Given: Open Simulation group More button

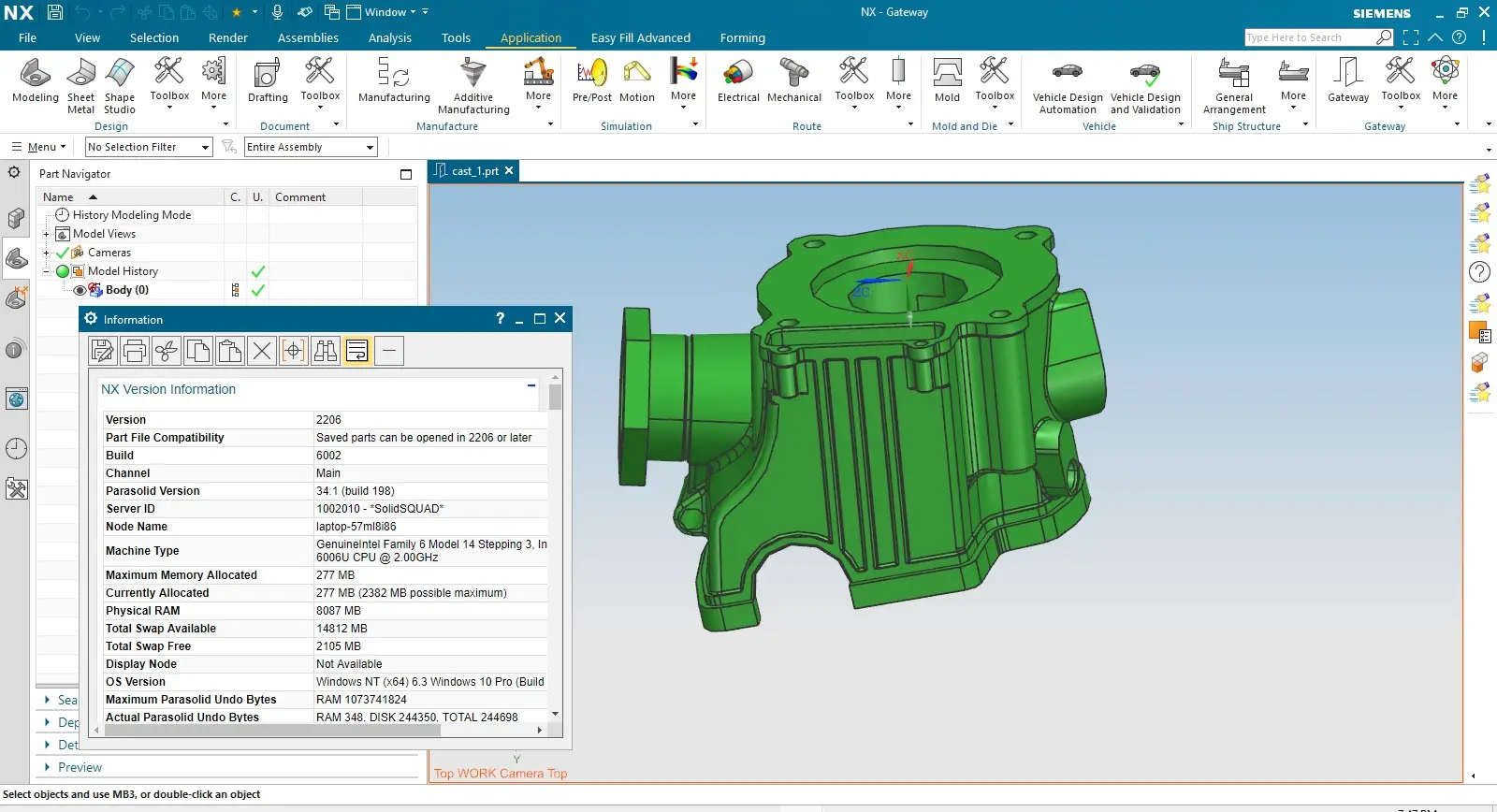Looking at the screenshot, I should click(684, 84).
